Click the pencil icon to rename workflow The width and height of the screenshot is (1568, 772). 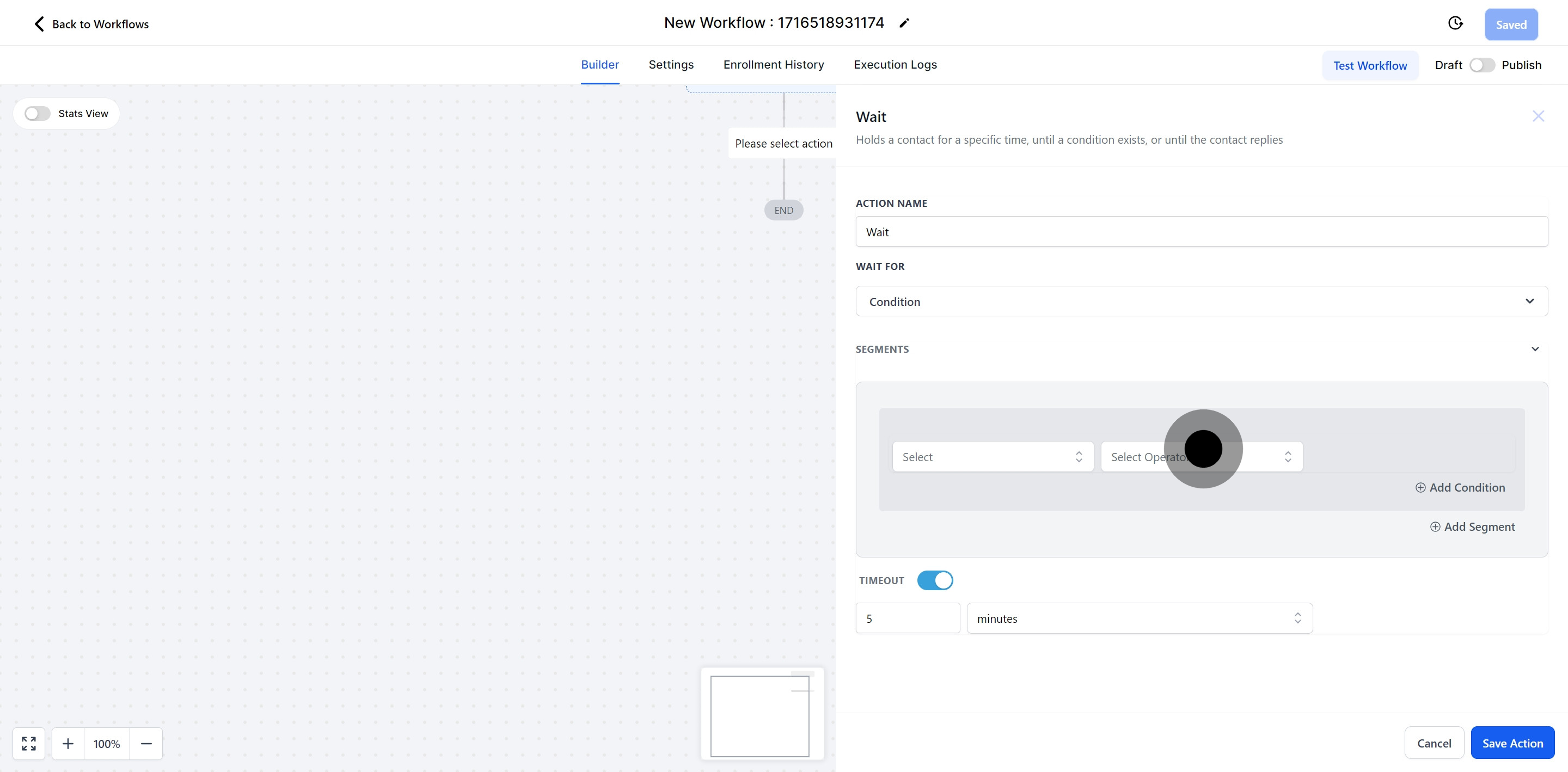point(904,23)
